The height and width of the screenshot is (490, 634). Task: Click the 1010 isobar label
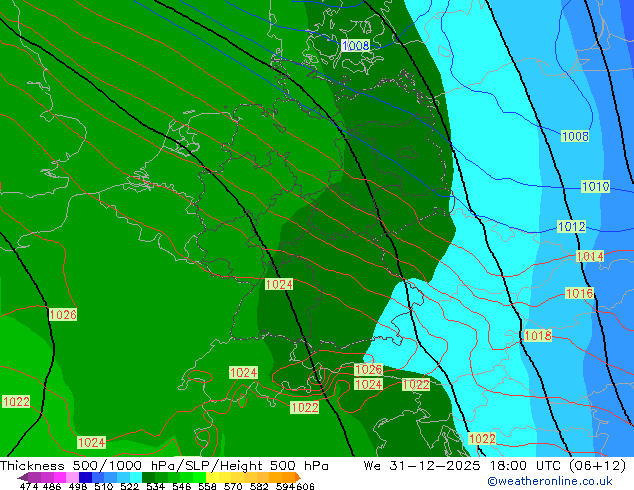click(x=595, y=186)
